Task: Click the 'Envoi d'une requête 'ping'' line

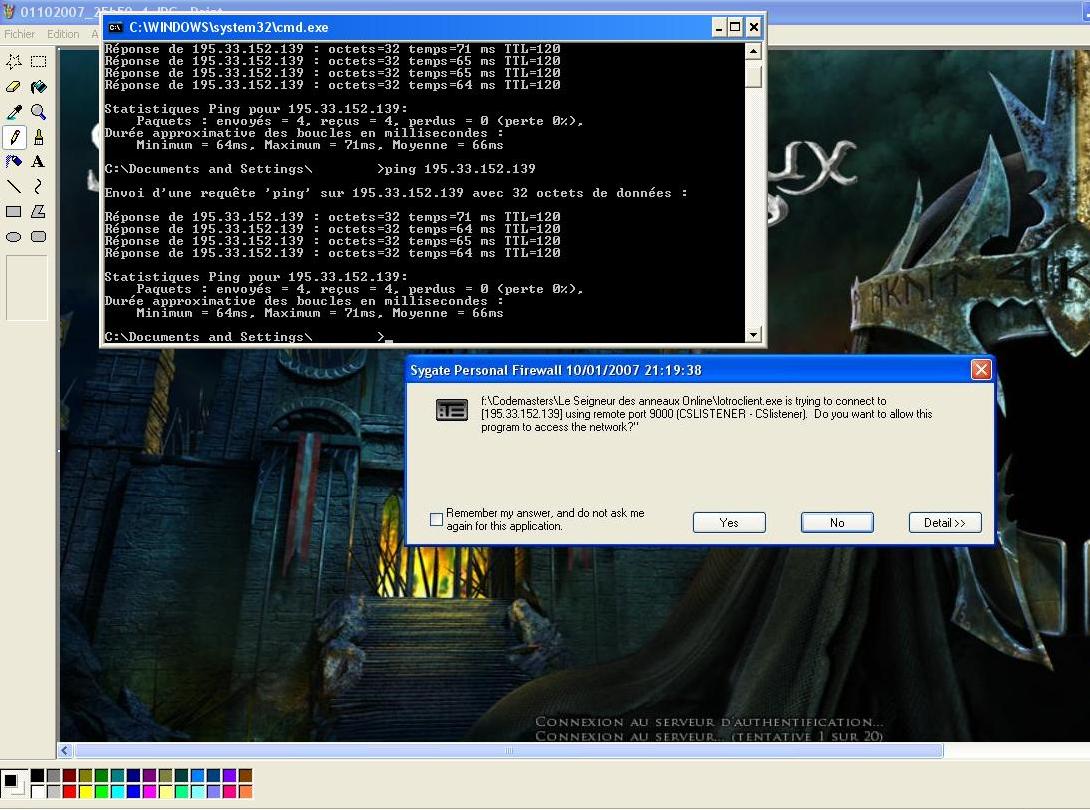Action: coord(396,193)
